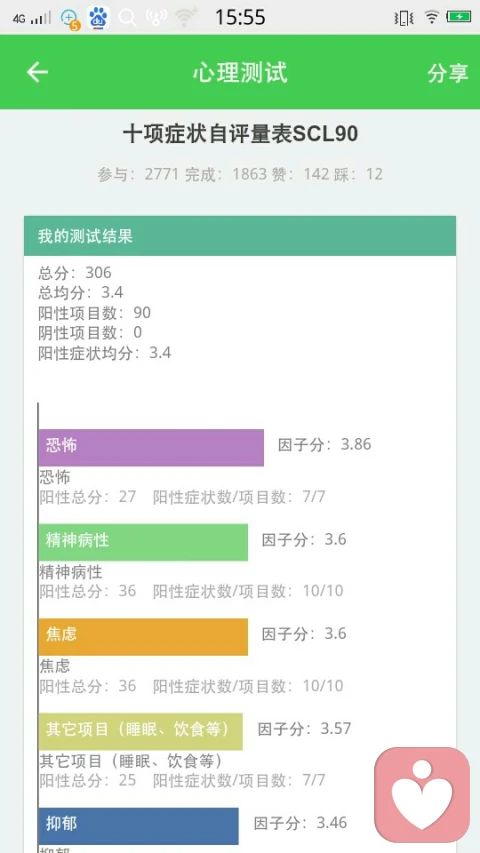This screenshot has height=853, width=480.
Task: Tap the purple 恐怖 factor bar
Action: pyautogui.click(x=151, y=447)
